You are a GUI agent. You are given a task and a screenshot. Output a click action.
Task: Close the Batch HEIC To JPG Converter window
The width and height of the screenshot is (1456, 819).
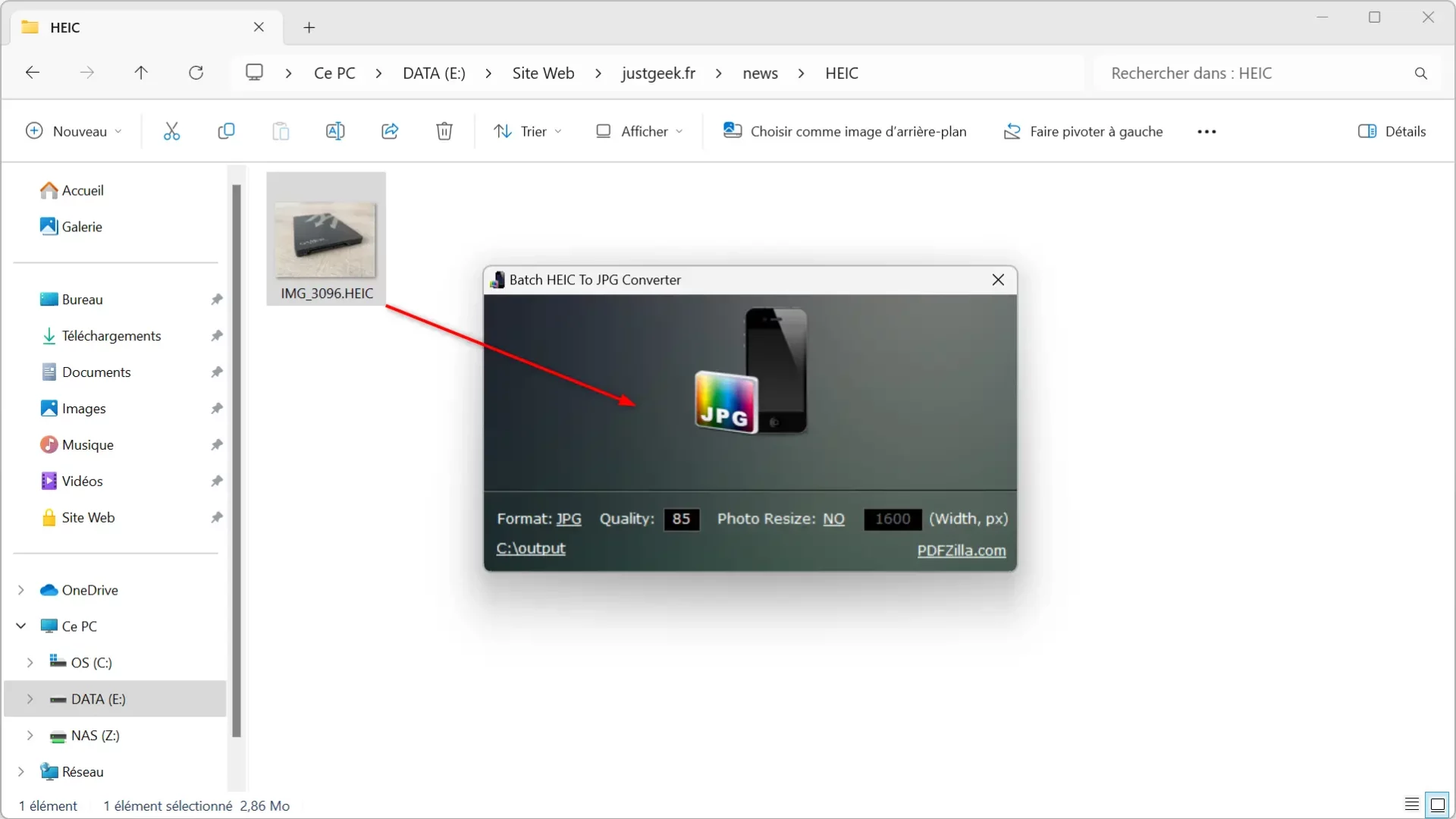coord(998,280)
